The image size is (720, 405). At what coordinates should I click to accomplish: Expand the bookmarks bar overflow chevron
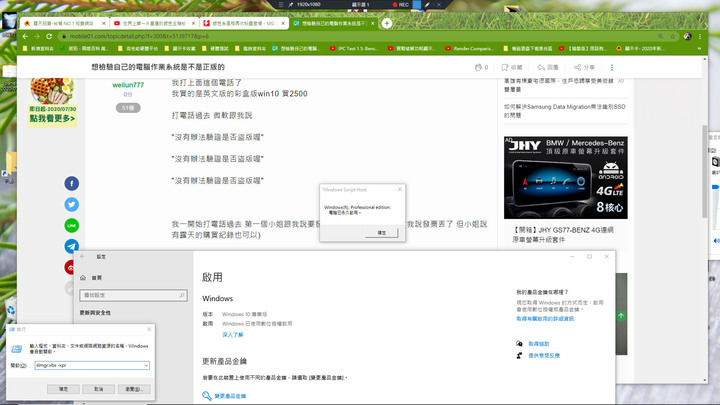pos(699,48)
